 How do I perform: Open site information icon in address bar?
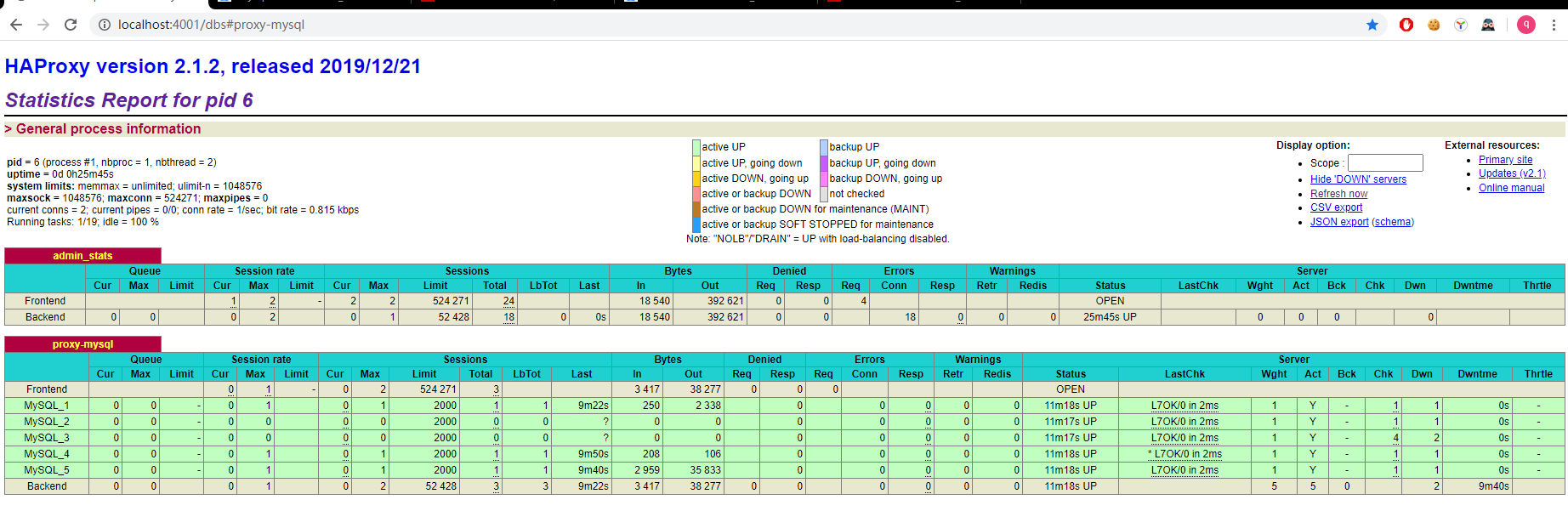click(x=105, y=25)
